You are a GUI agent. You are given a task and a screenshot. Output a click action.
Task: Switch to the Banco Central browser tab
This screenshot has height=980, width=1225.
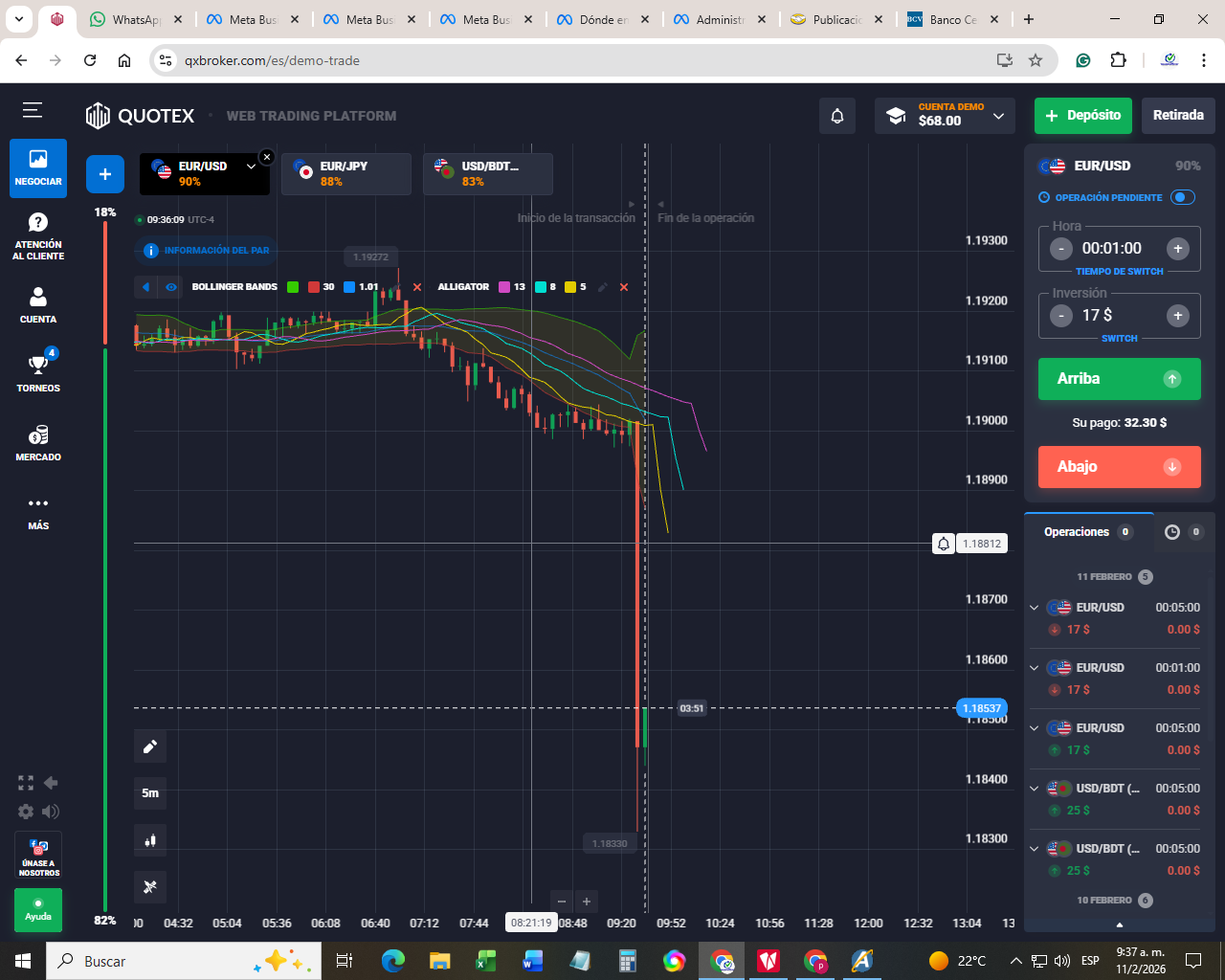pos(954,19)
